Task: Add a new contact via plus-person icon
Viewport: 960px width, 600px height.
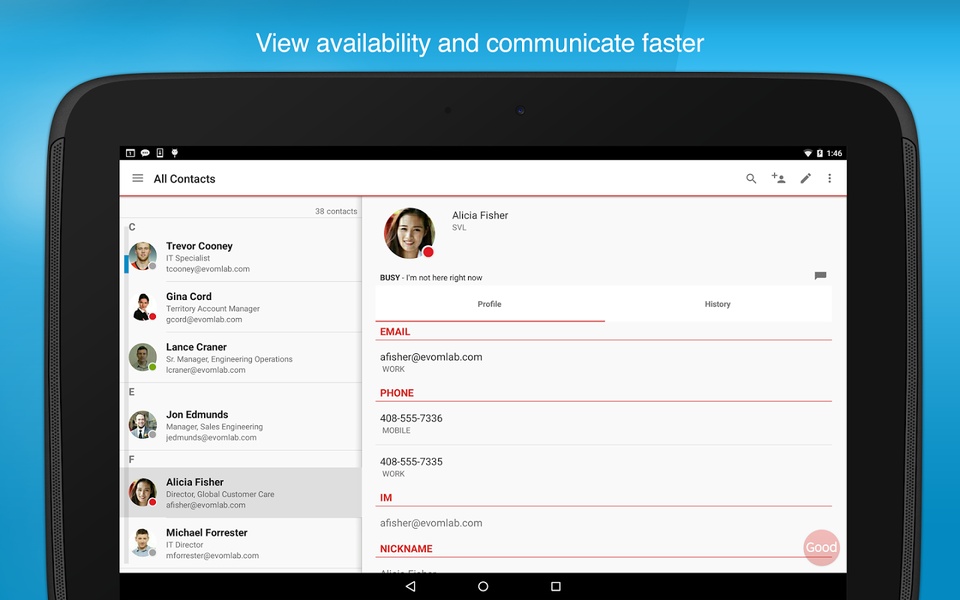Action: (x=778, y=178)
